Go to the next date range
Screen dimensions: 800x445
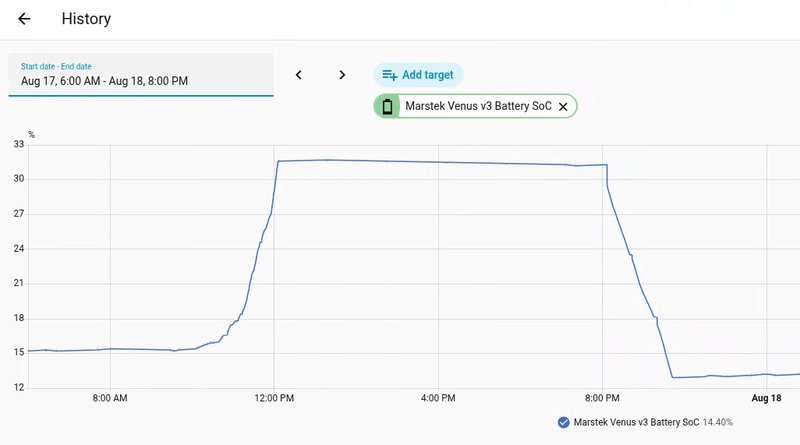tap(342, 75)
